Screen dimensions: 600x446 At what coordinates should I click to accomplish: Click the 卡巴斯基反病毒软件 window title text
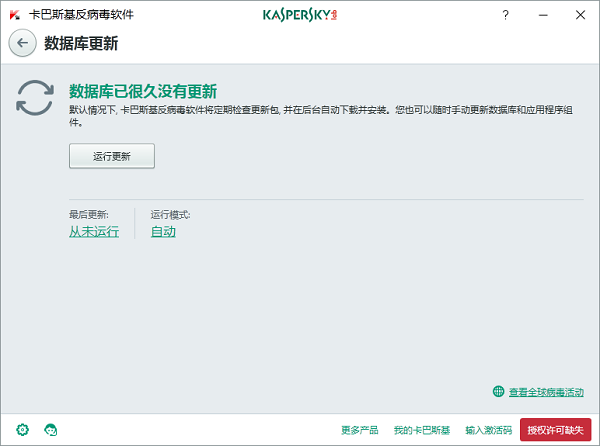tap(82, 15)
